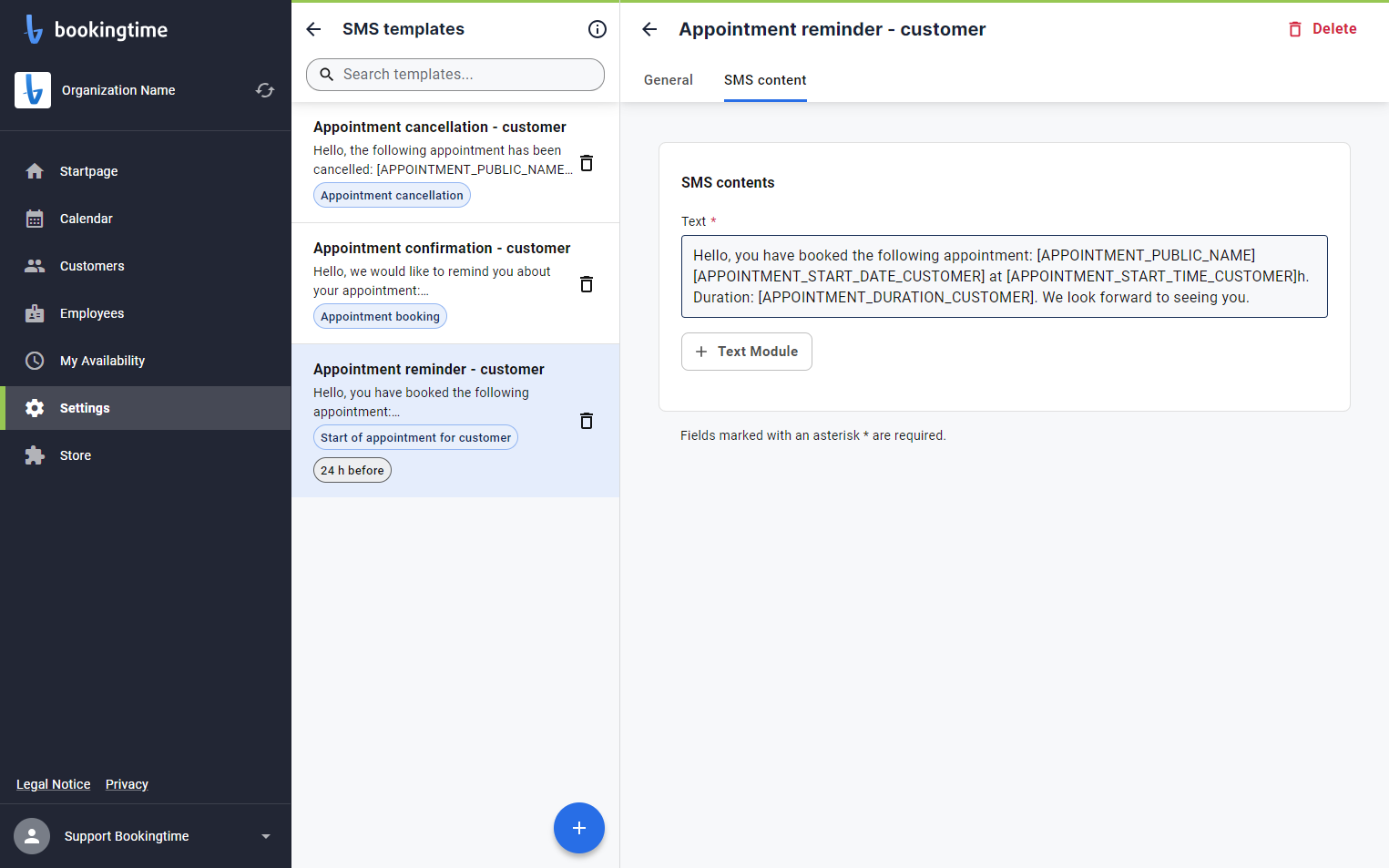Click the Start of appointment for customer chip
Viewport: 1389px width, 868px height.
tap(415, 437)
